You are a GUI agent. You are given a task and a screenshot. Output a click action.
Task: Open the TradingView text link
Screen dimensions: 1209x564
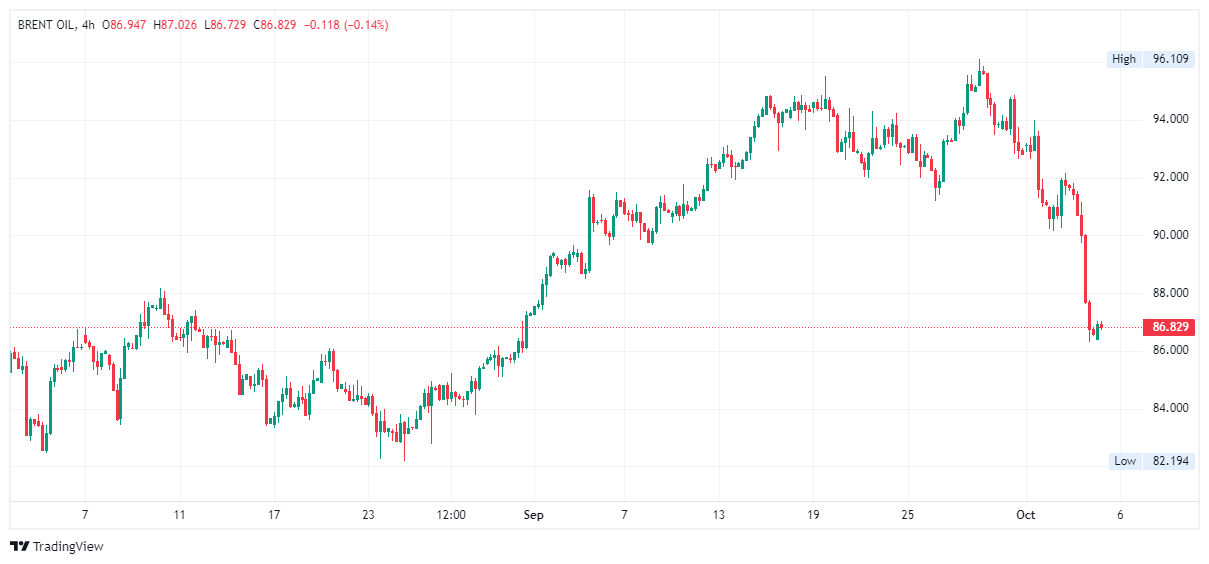[x=68, y=546]
